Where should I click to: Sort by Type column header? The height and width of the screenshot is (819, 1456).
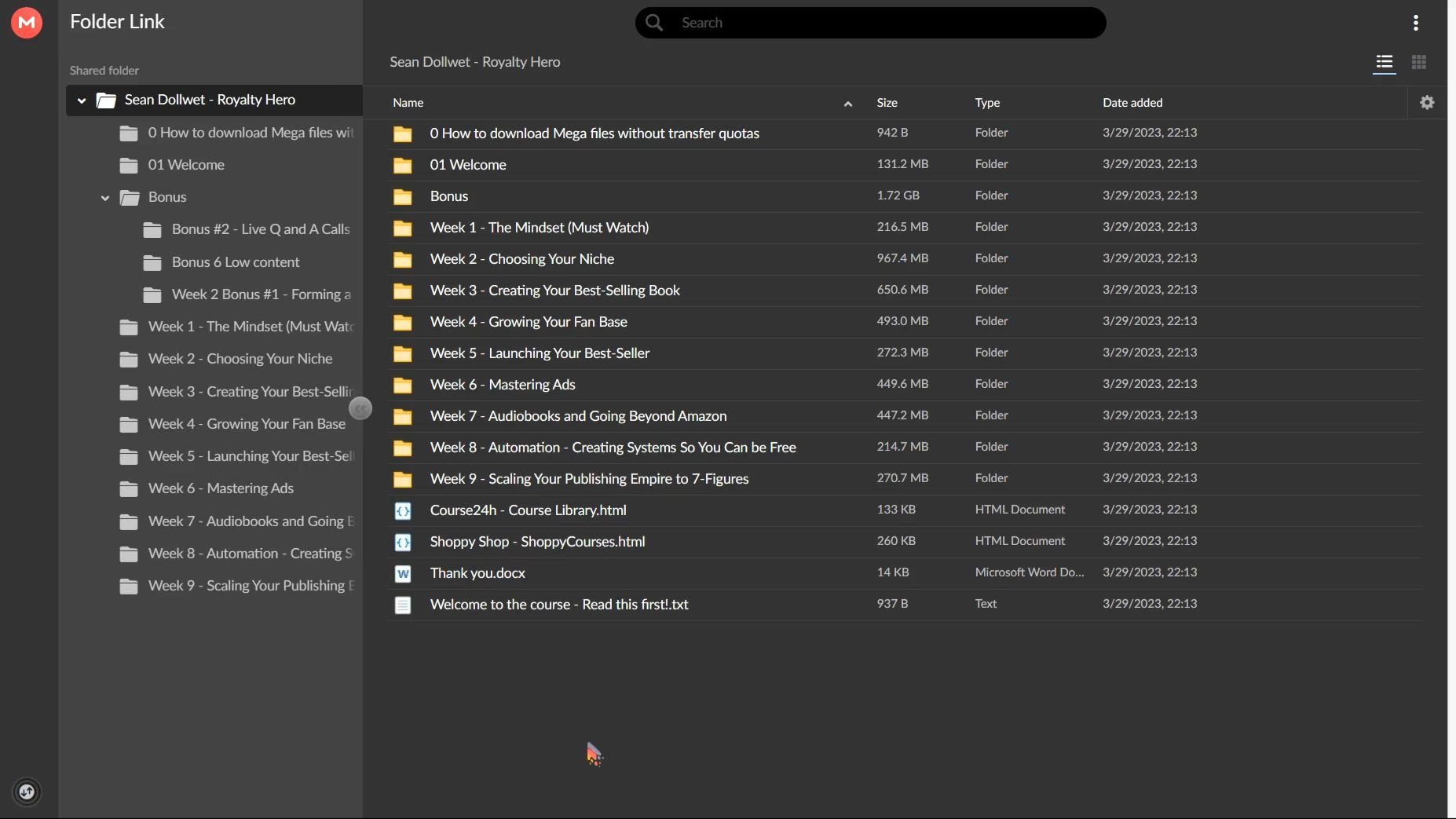pyautogui.click(x=988, y=103)
